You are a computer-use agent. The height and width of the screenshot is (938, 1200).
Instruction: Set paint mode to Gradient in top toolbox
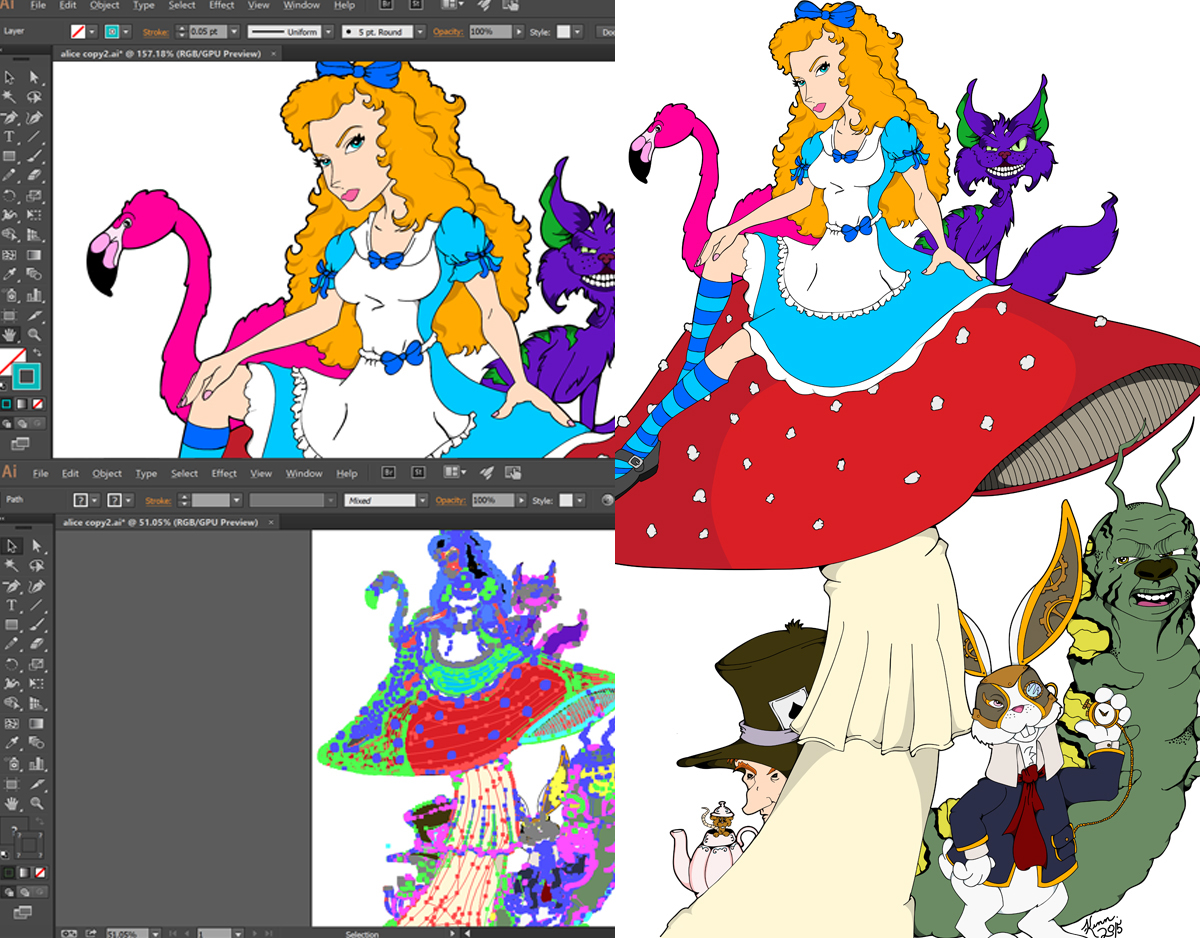[21, 403]
